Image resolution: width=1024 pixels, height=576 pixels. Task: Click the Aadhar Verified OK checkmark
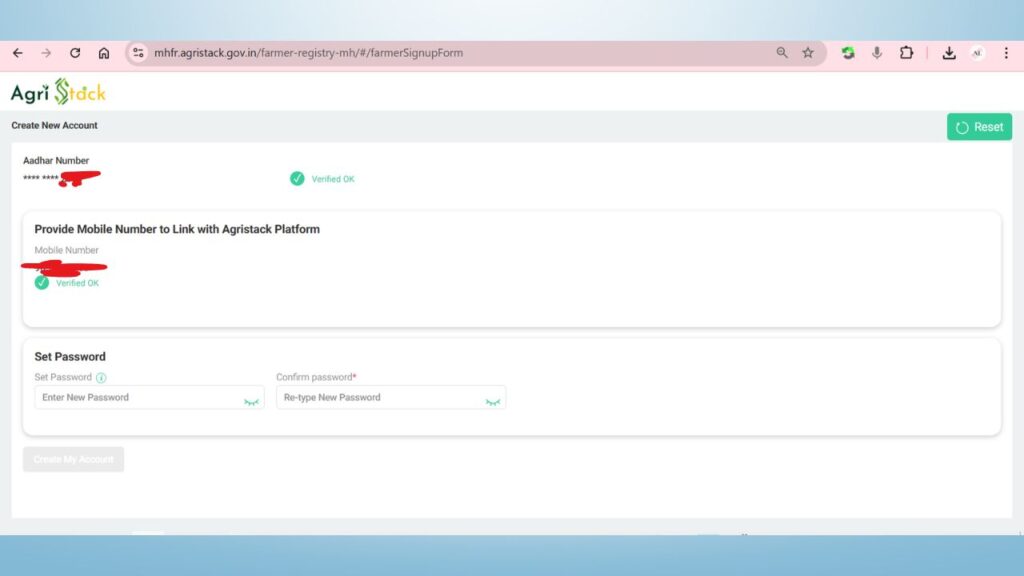[x=297, y=178]
